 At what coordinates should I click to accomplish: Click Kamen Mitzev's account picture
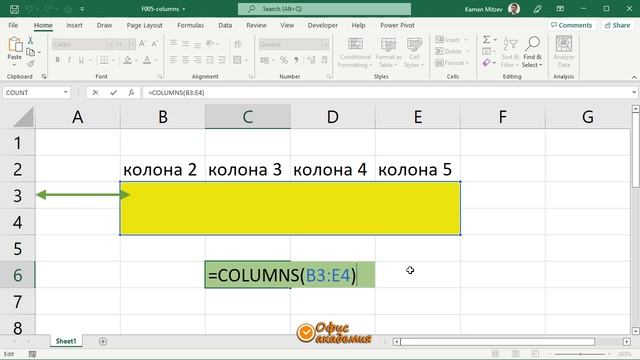coord(514,9)
